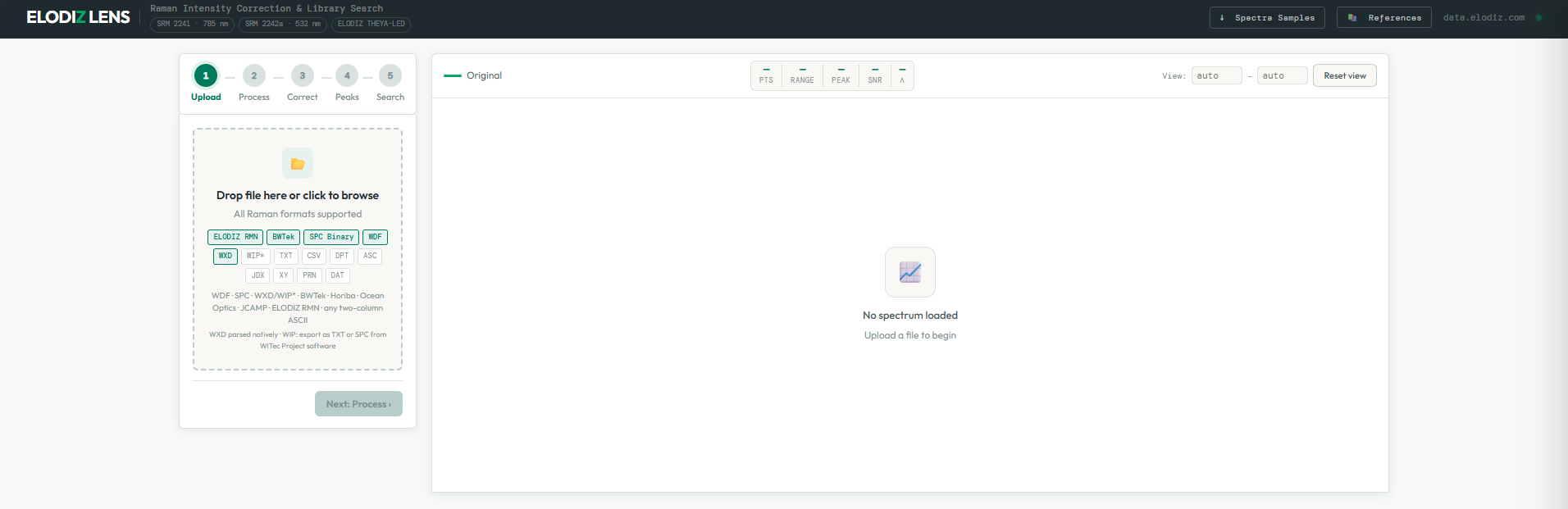Click the WIP* format tag
This screenshot has width=1568, height=509.
[x=256, y=256]
